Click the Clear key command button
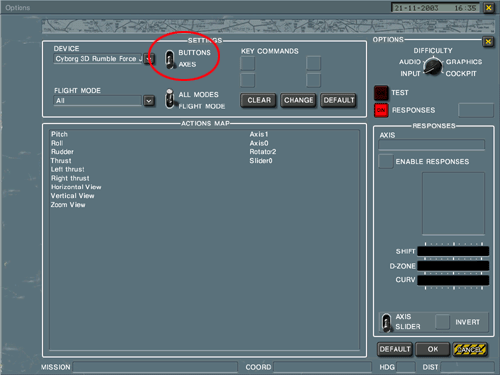This screenshot has height=375, width=500. [259, 100]
